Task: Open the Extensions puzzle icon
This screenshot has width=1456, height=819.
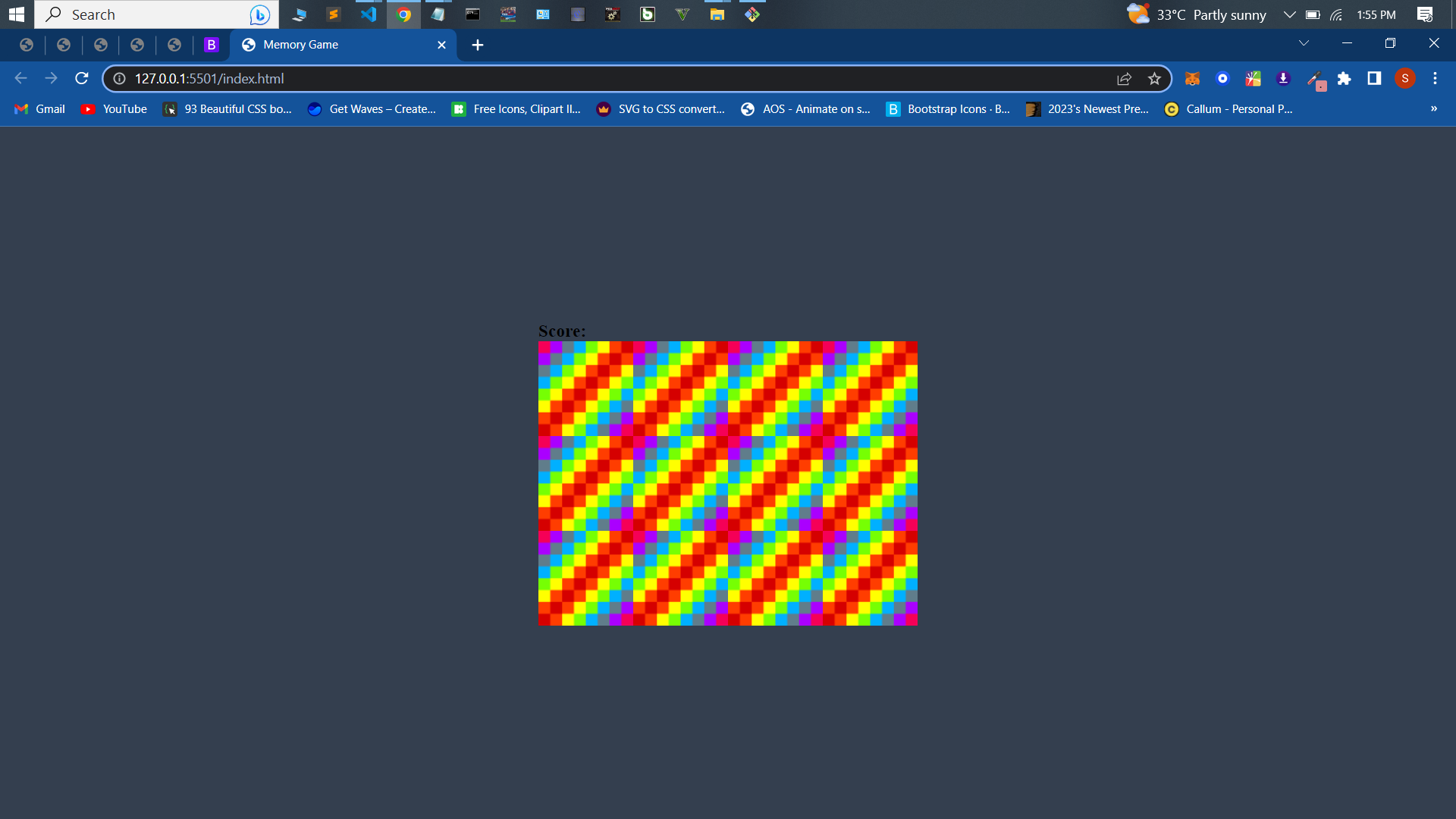Action: [x=1344, y=78]
